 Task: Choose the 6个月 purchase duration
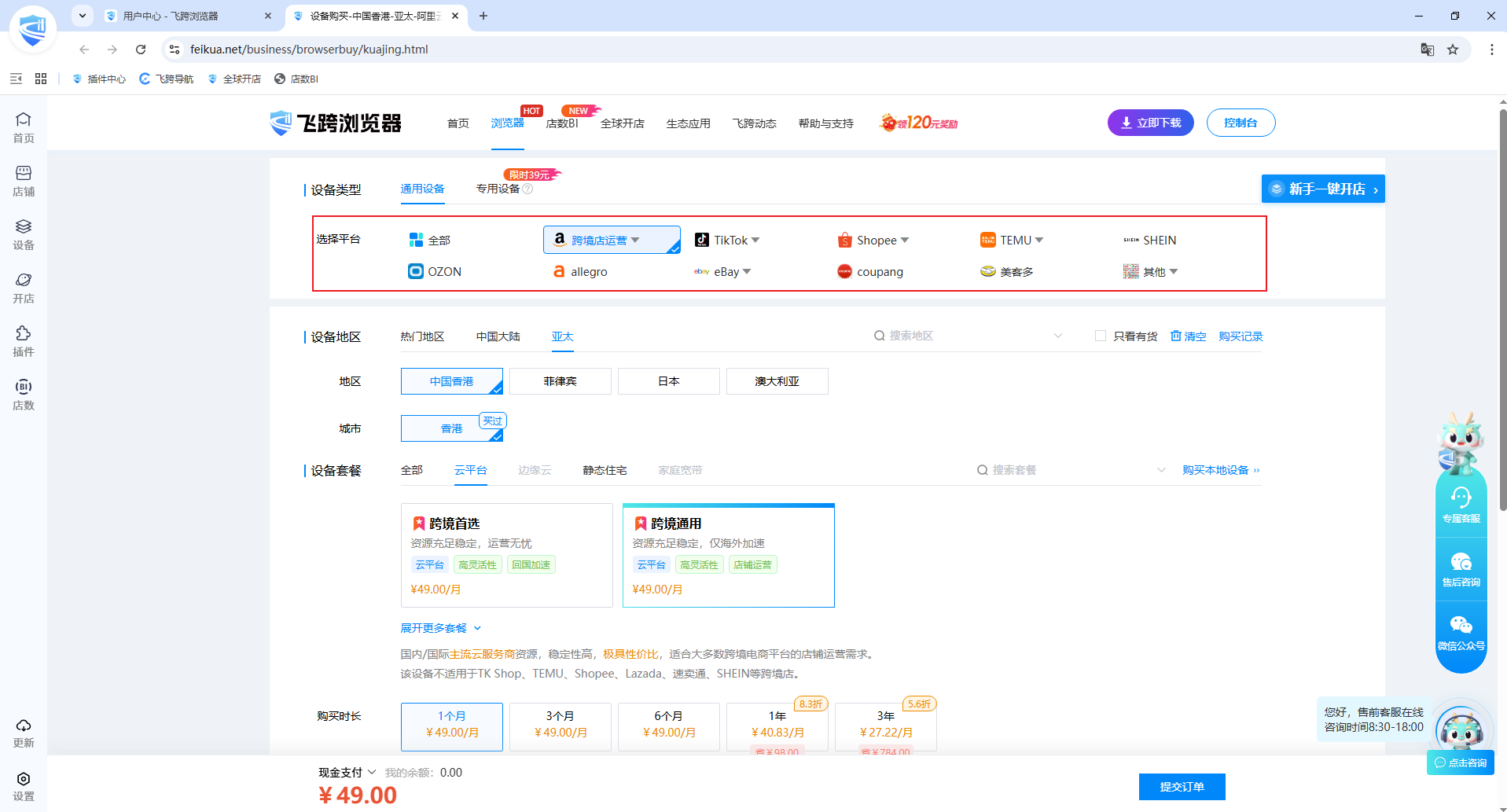[669, 727]
